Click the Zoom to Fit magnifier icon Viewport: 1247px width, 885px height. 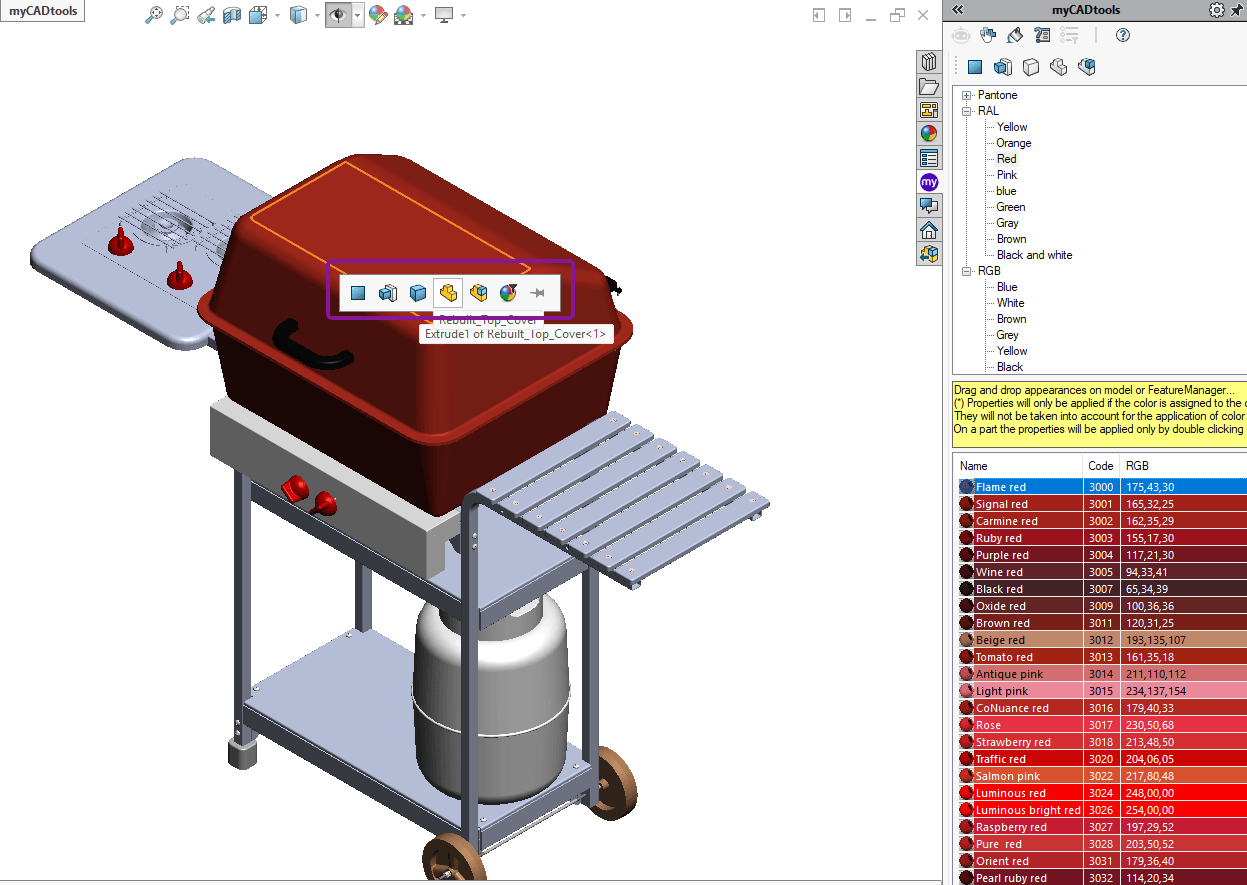point(154,15)
